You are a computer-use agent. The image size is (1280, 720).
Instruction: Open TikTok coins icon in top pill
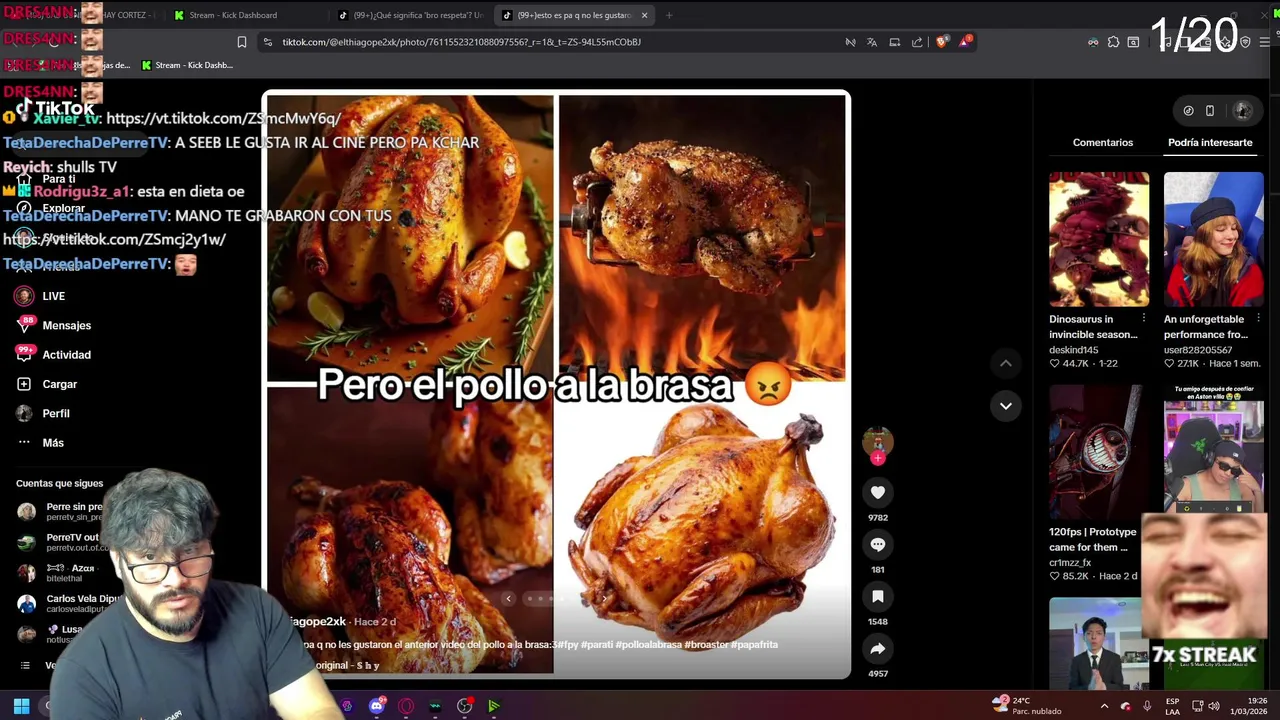(x=1188, y=111)
